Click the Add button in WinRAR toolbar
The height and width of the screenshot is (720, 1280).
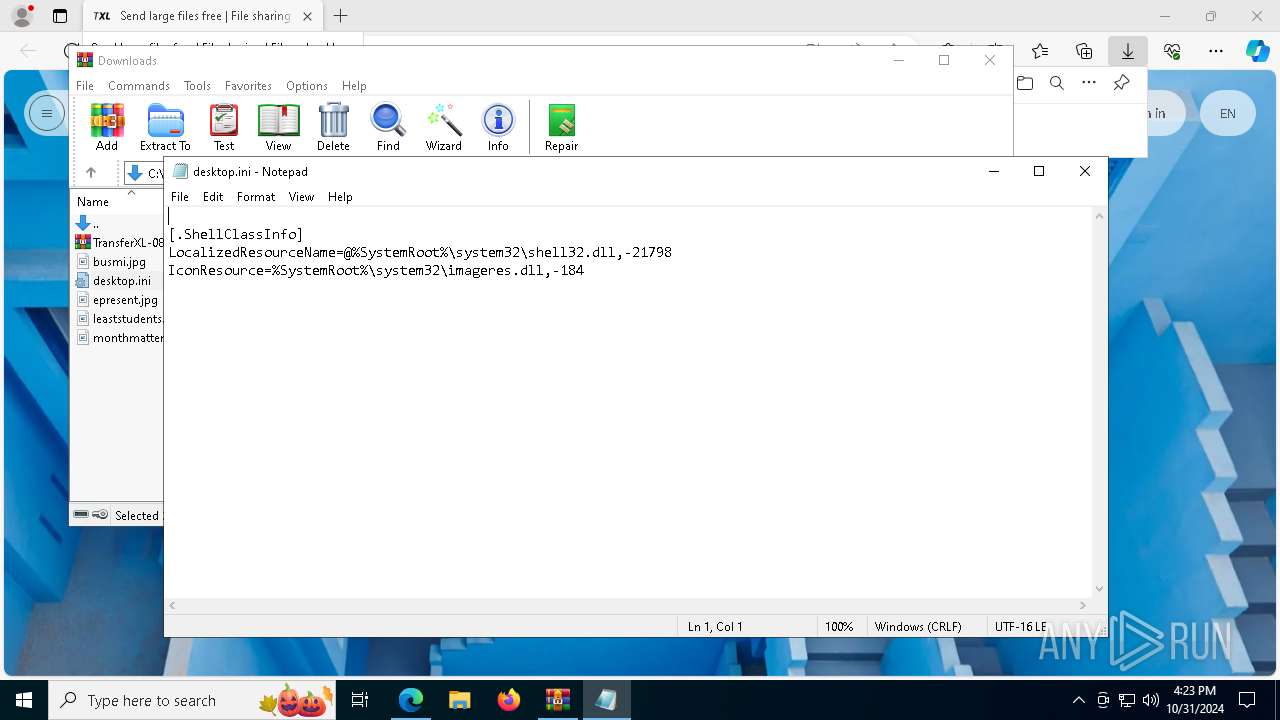[107, 127]
